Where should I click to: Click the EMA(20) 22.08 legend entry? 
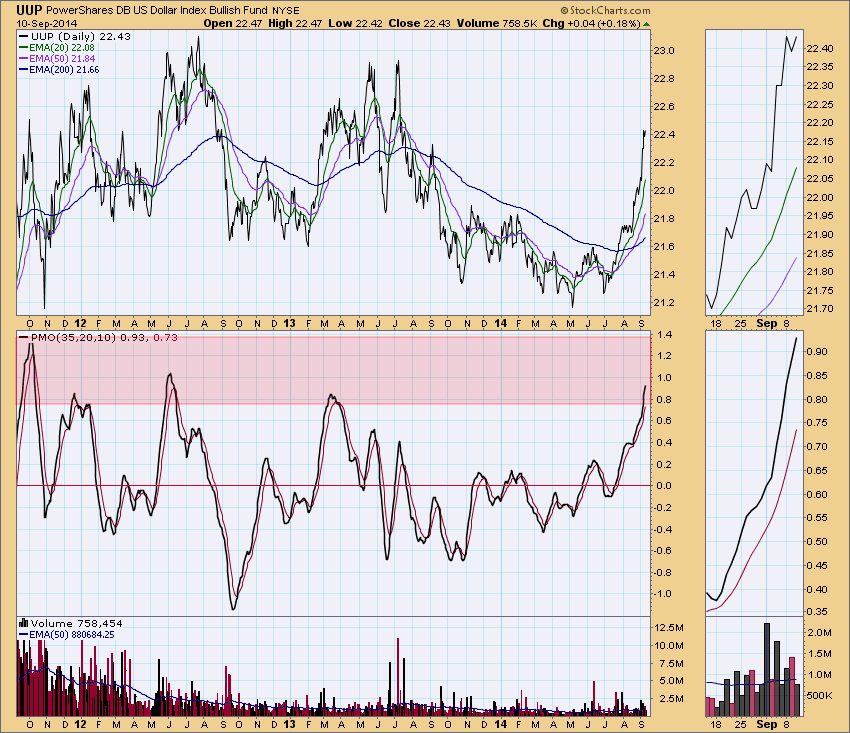(57, 48)
